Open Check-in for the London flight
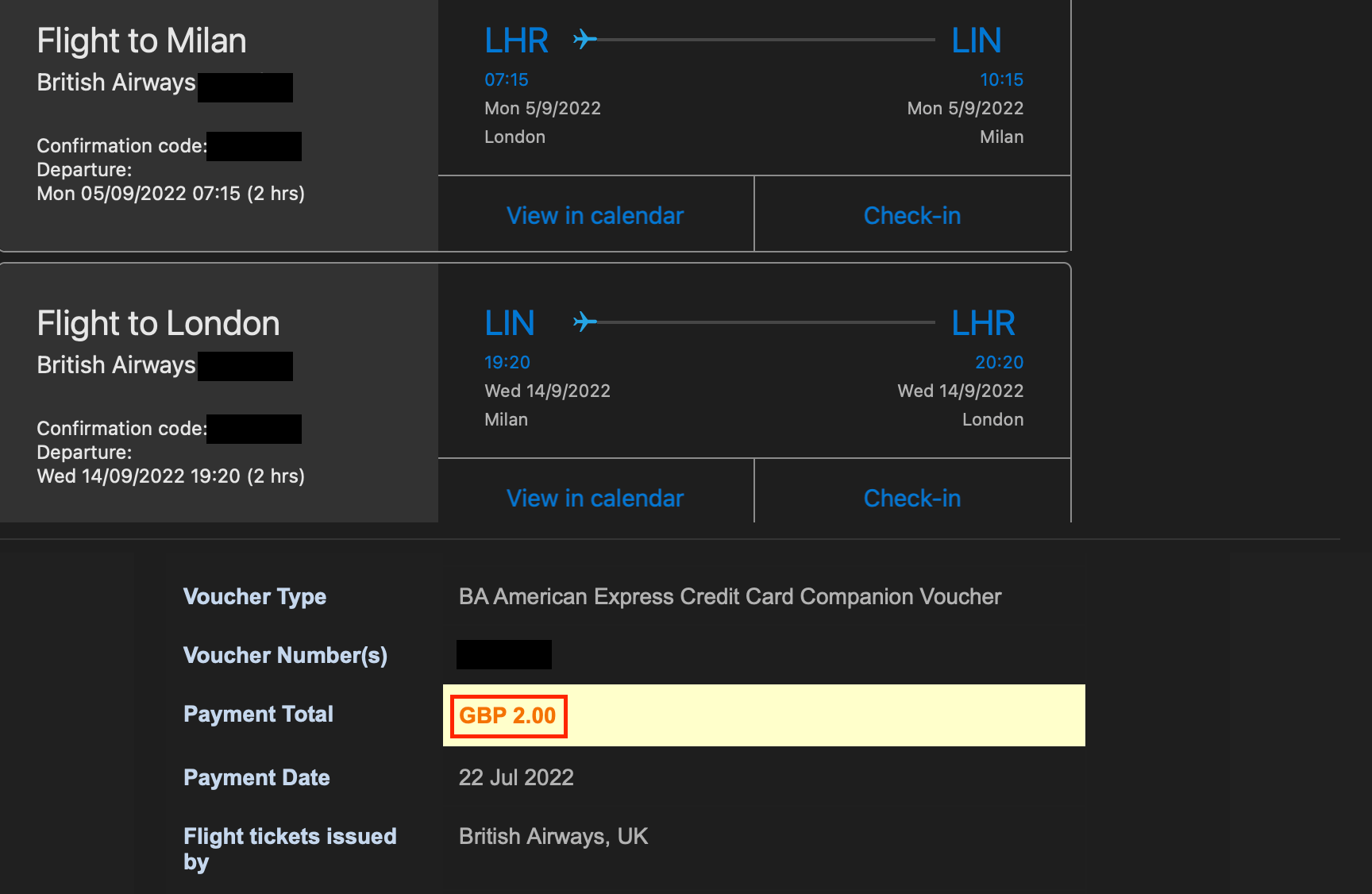This screenshot has height=894, width=1372. click(x=911, y=498)
